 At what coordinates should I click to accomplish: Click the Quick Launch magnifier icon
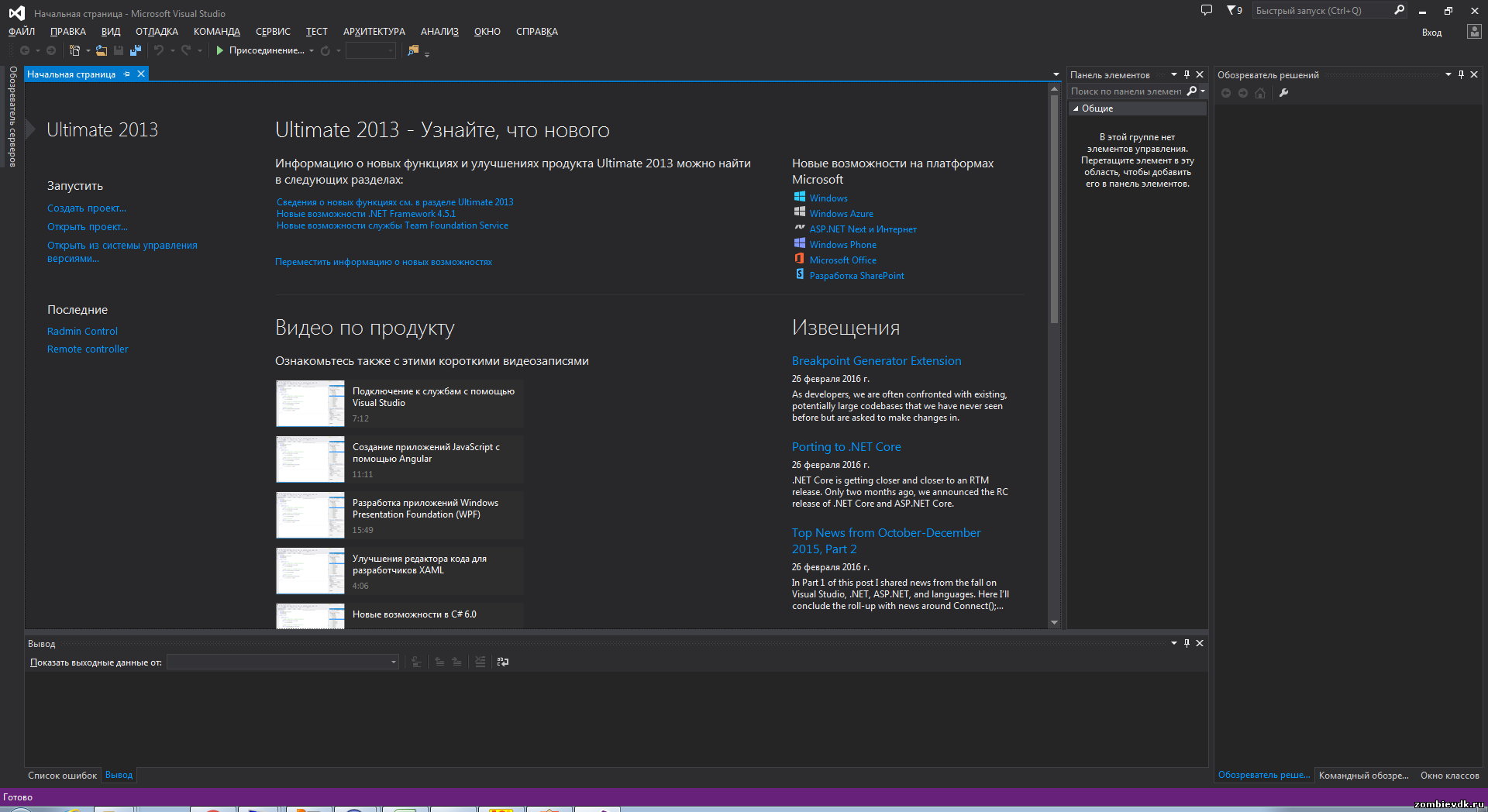1400,10
